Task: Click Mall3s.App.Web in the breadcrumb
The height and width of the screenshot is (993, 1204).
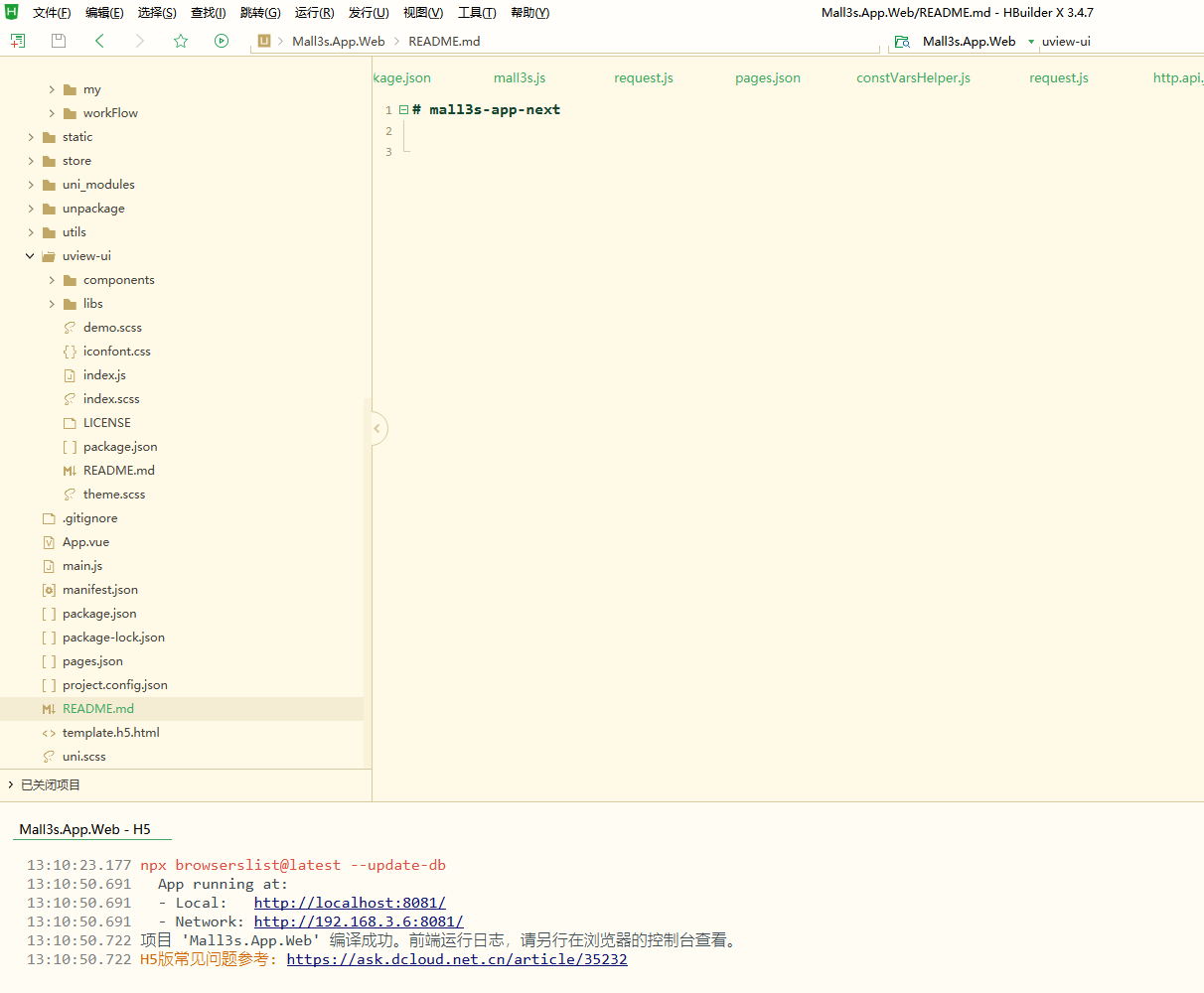Action: 339,42
